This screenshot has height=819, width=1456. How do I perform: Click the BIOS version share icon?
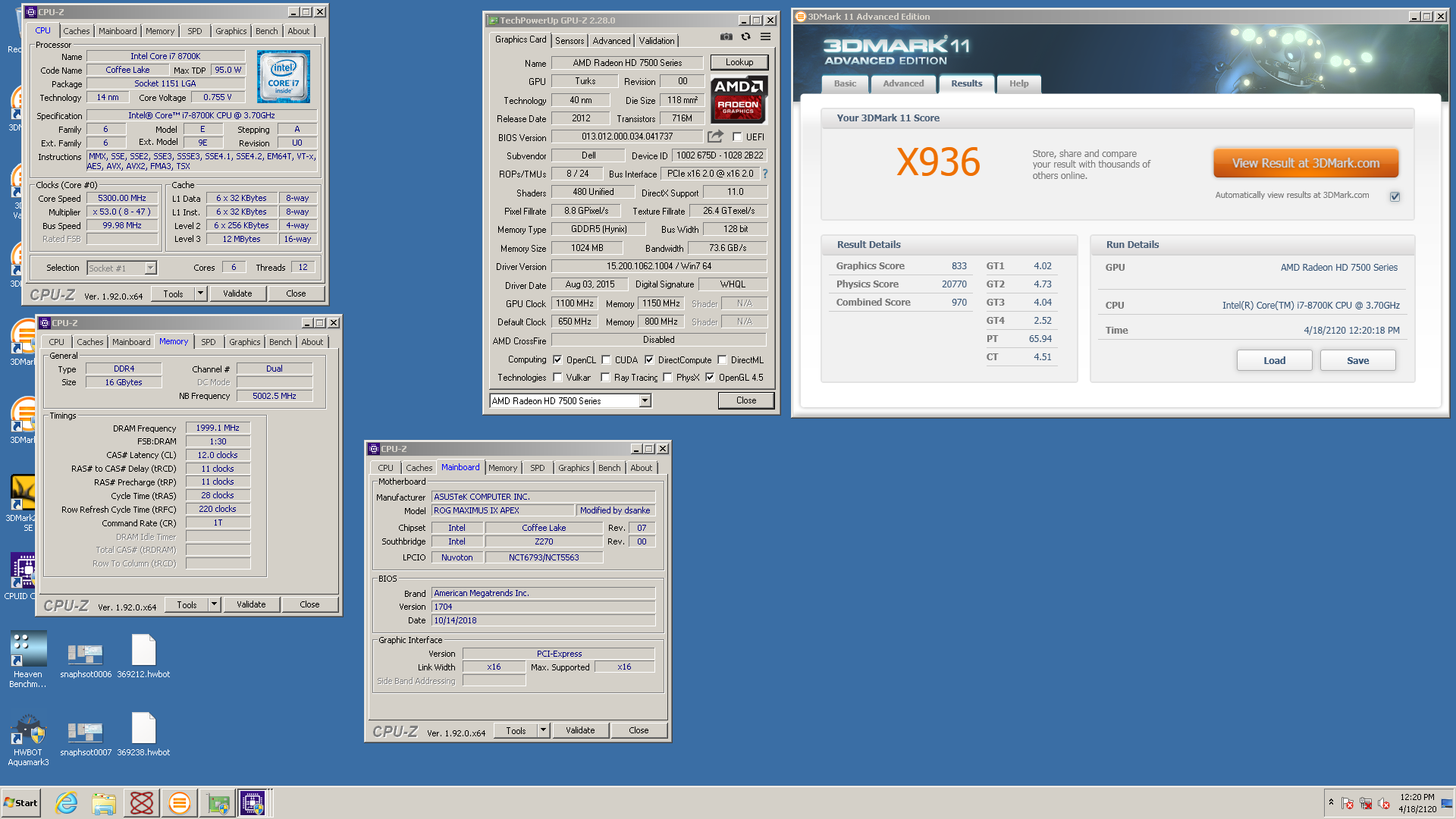point(715,136)
